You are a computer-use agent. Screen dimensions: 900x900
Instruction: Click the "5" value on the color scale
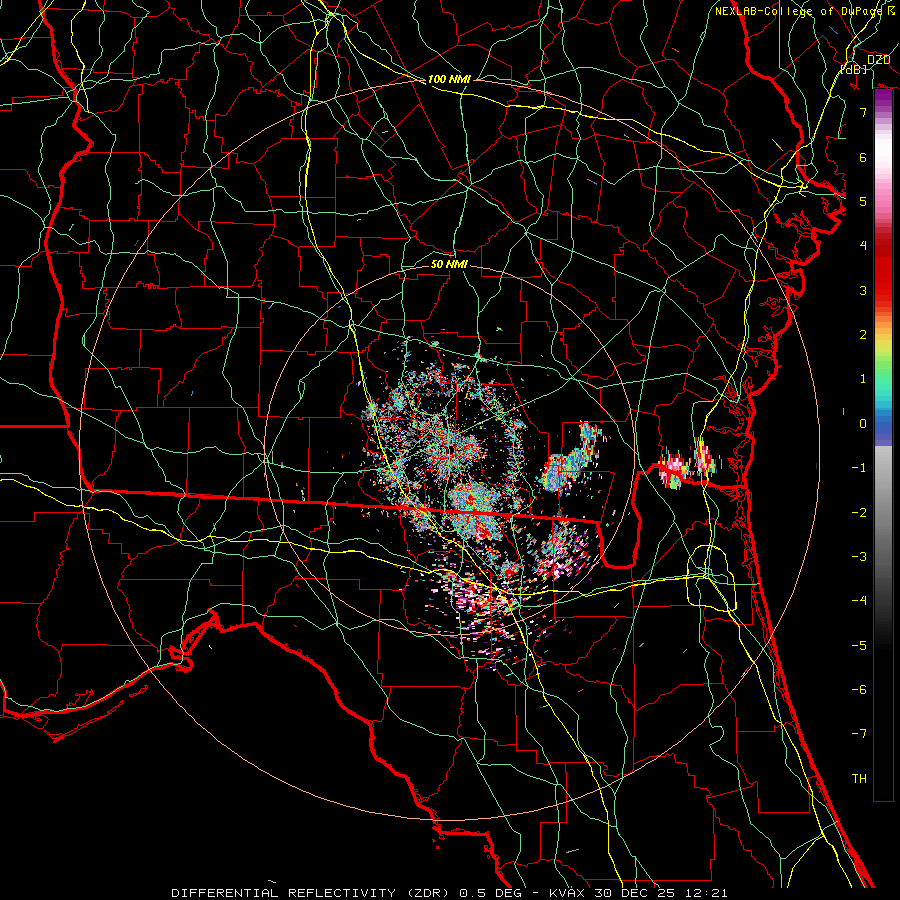[863, 201]
